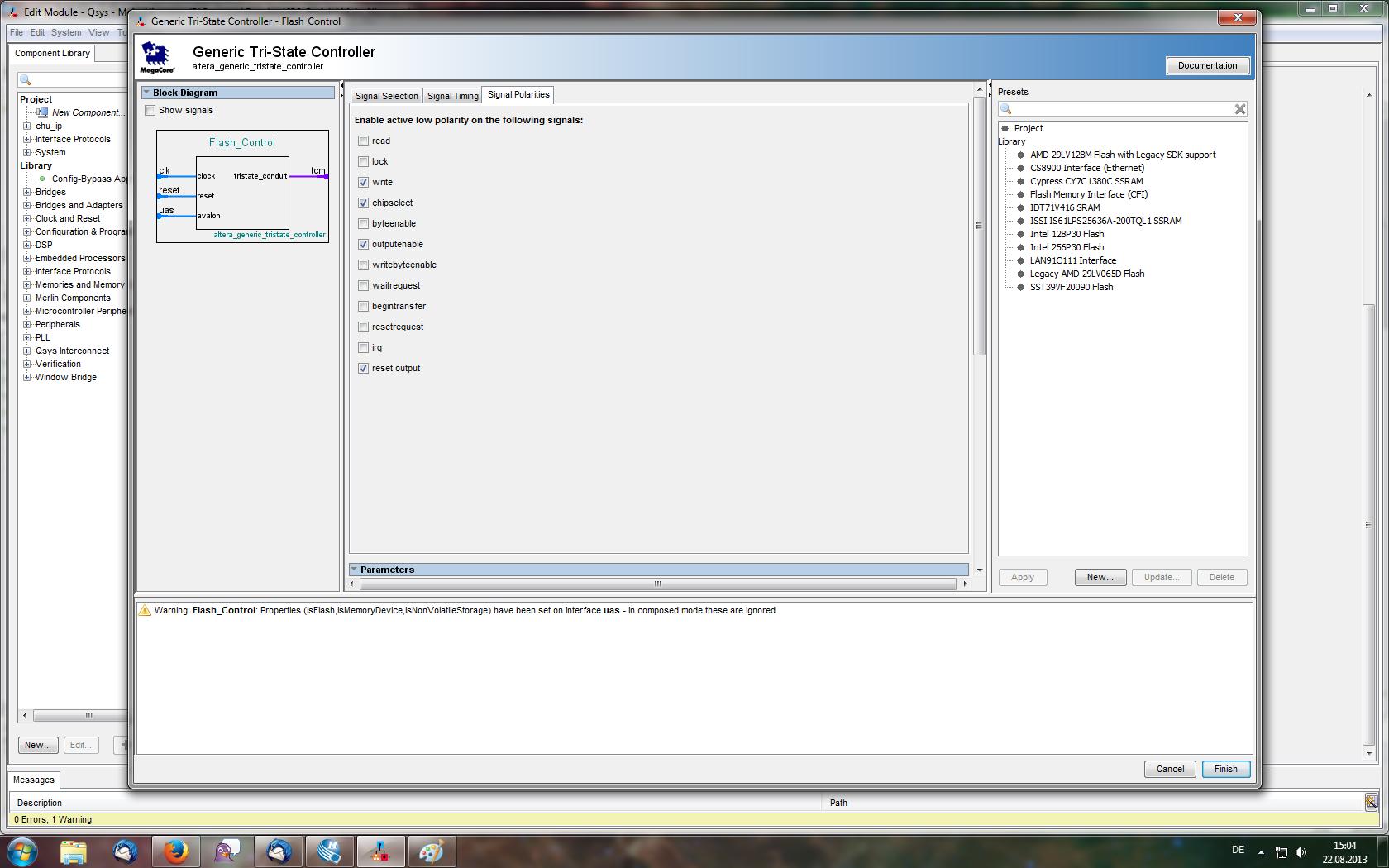The height and width of the screenshot is (868, 1389).
Task: Click the MegaCore logo in the header
Action: pos(156,57)
